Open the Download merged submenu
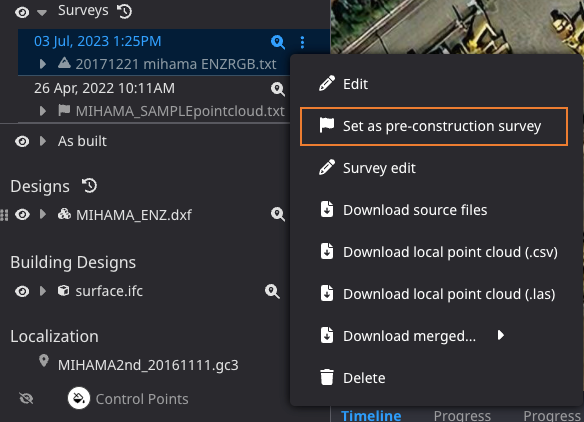 point(437,336)
